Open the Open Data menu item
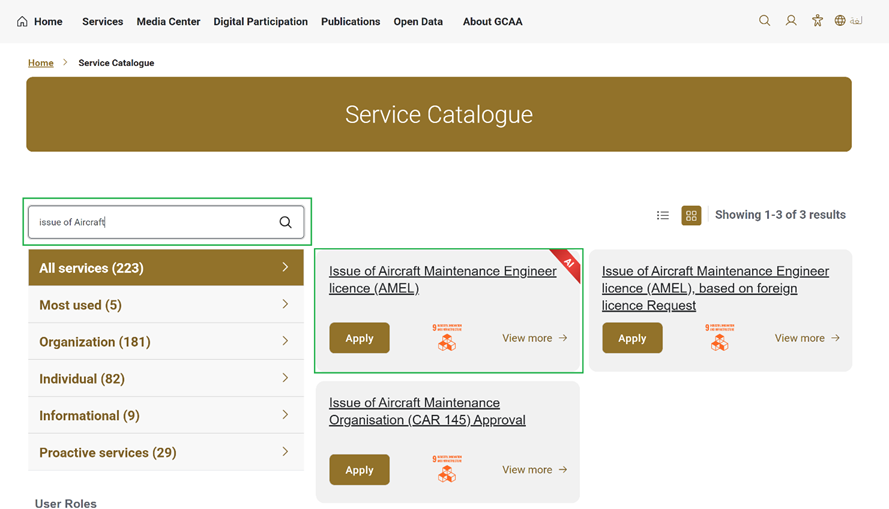 (418, 22)
